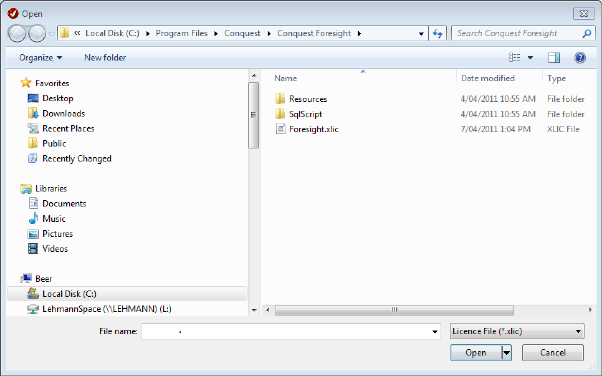Click the Open dialog title icon

[x=13, y=13]
